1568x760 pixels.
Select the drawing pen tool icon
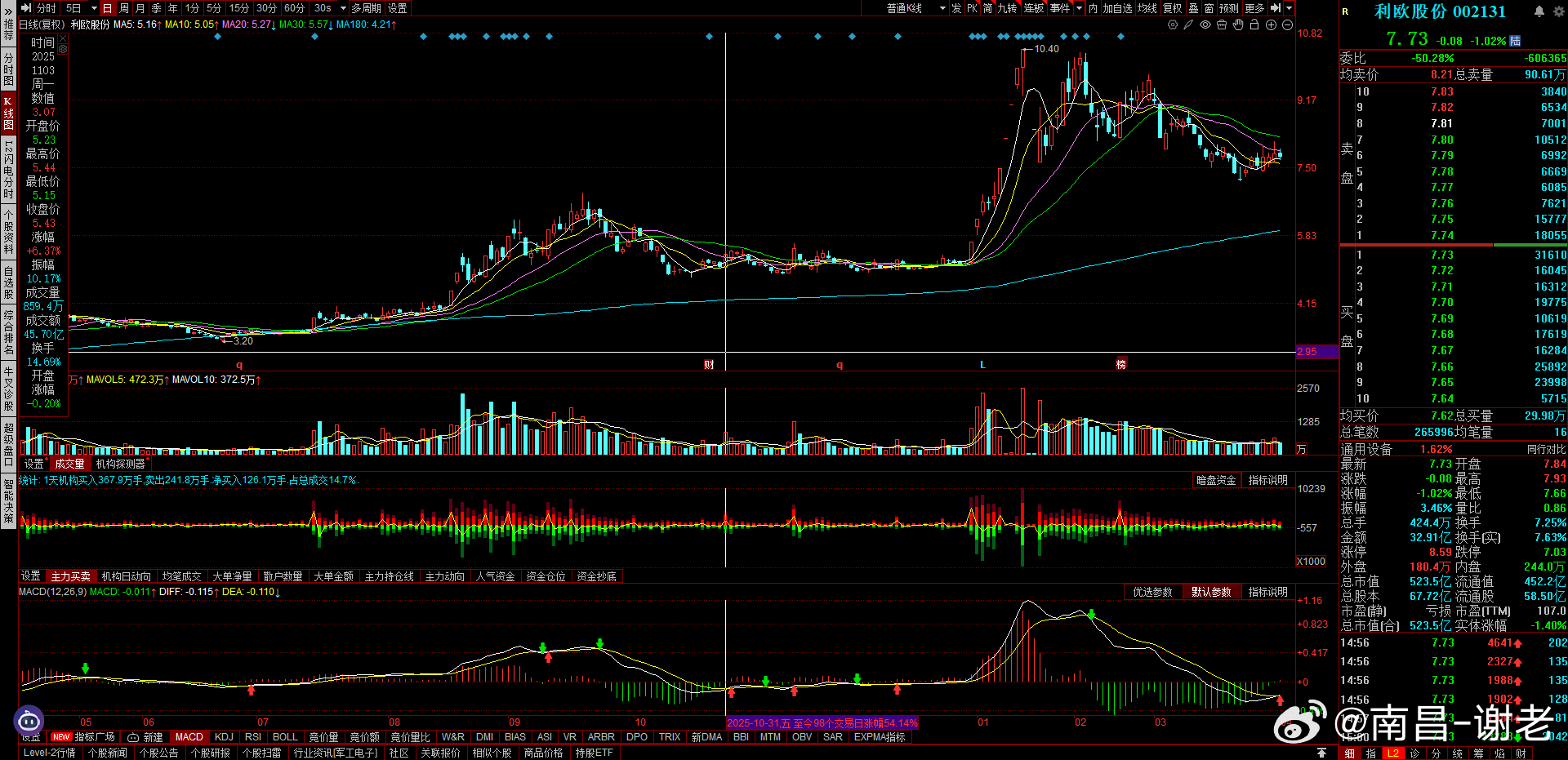[1188, 24]
